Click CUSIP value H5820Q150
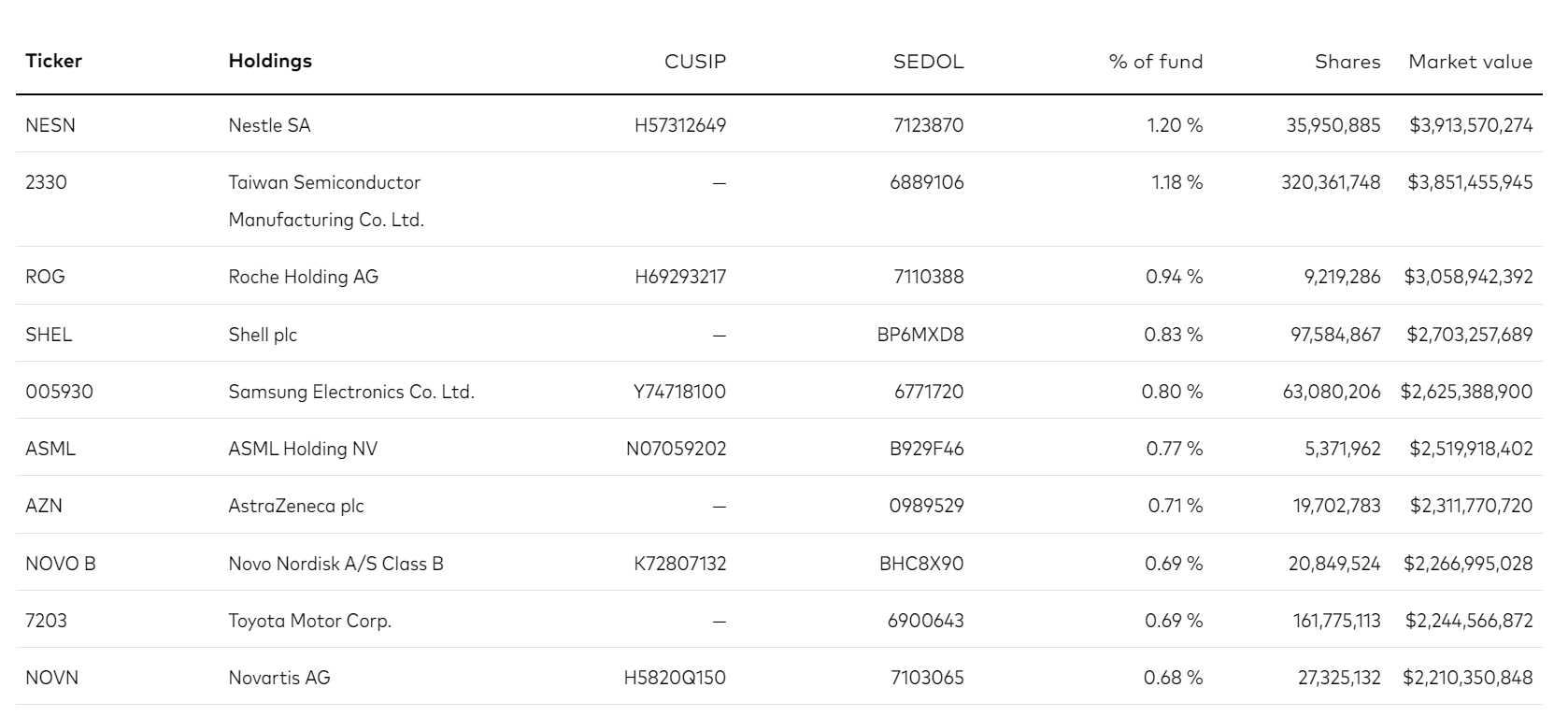Image resolution: width=1568 pixels, height=716 pixels. 675,678
